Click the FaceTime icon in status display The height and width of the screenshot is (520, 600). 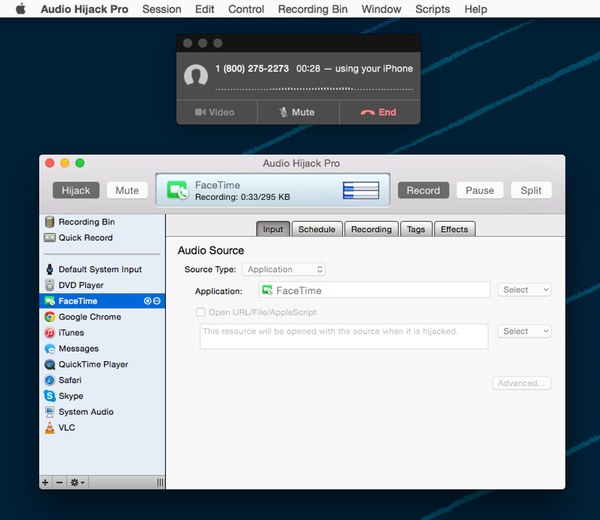(177, 190)
